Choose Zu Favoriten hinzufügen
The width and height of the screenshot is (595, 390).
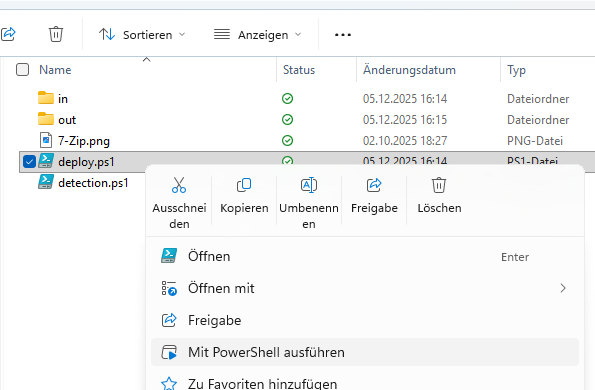point(365,383)
